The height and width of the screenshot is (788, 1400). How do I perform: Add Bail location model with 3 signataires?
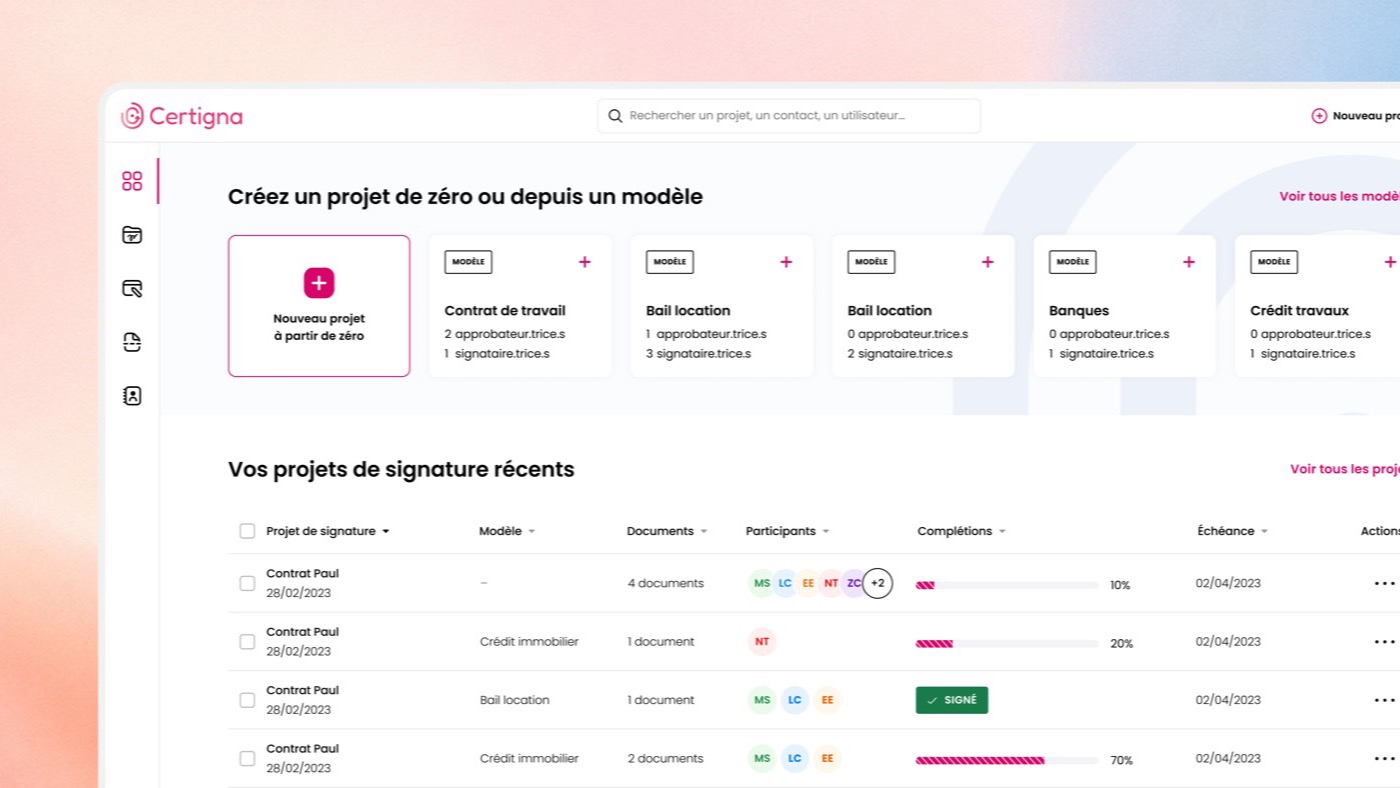786,262
